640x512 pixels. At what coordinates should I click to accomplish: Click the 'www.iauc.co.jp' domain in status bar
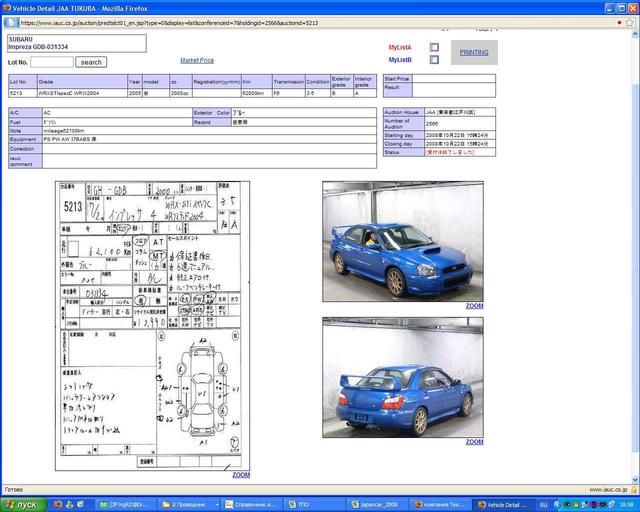[x=608, y=490]
